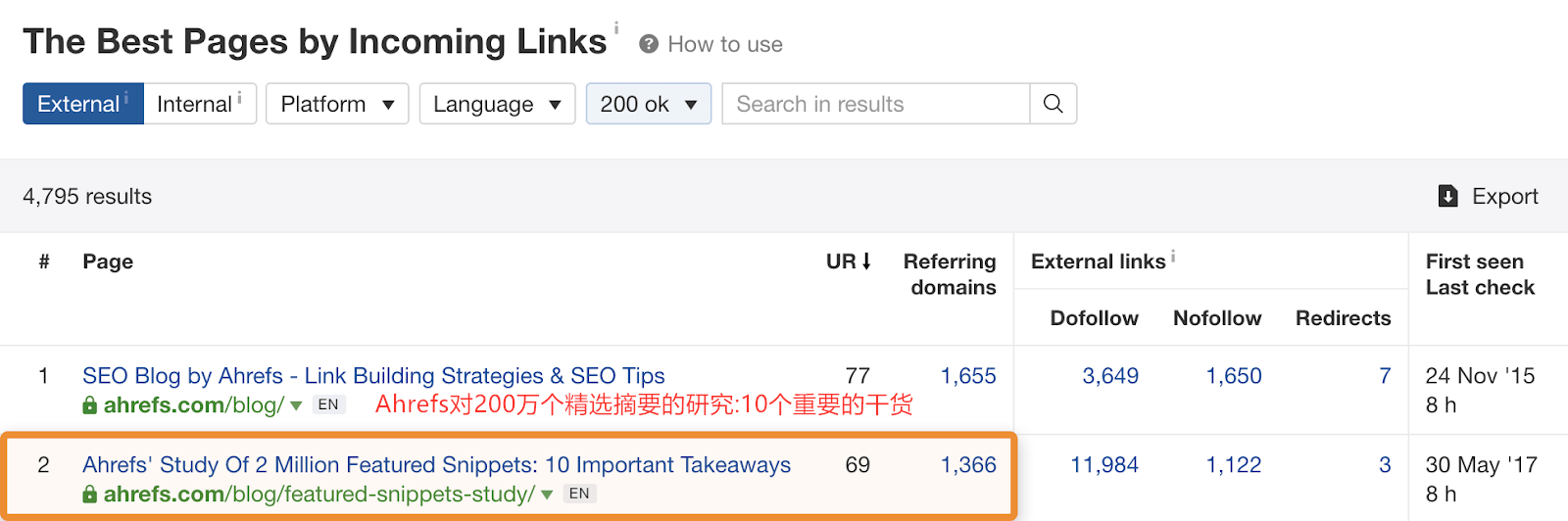
Task: Expand the ahrefs.com/blog/ URL arrow
Action: [296, 405]
